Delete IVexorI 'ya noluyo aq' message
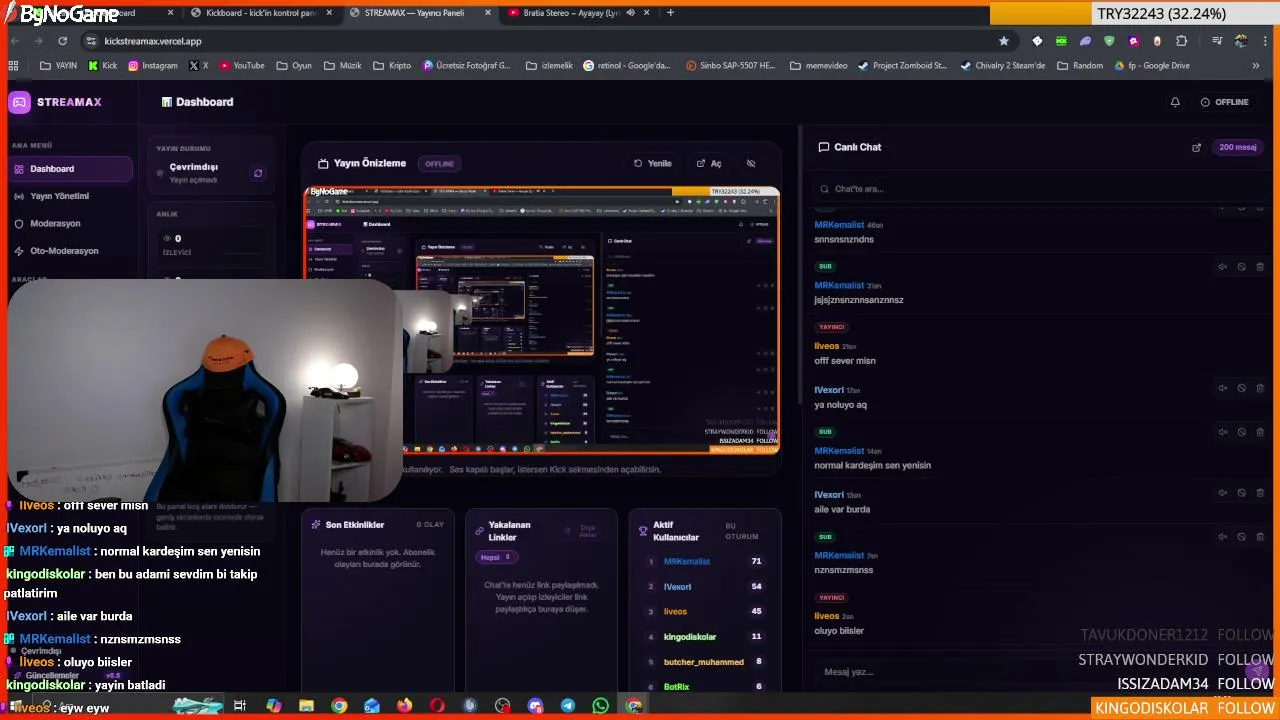Image resolution: width=1280 pixels, height=720 pixels. click(x=1260, y=388)
